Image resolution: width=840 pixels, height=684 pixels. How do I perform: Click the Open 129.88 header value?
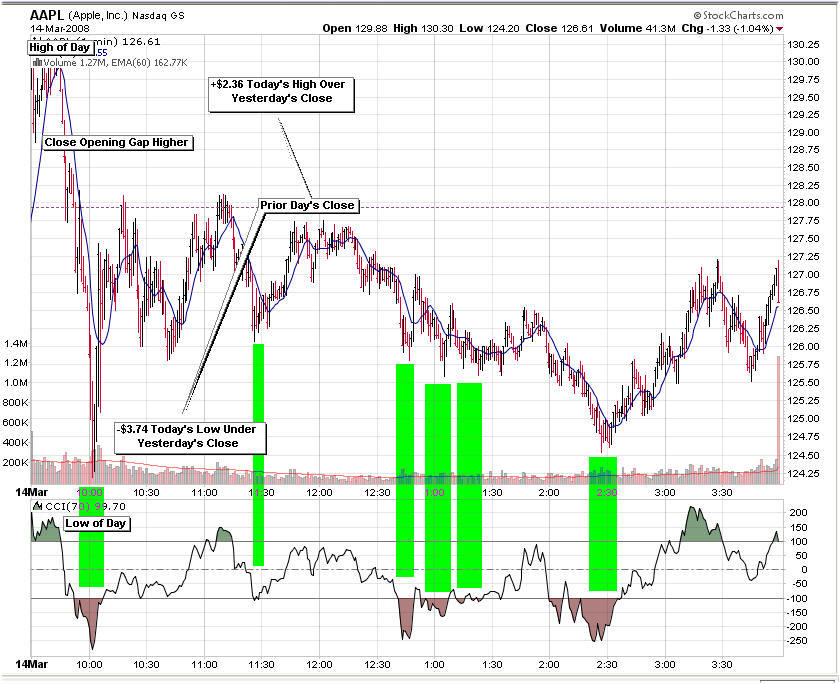coord(355,28)
